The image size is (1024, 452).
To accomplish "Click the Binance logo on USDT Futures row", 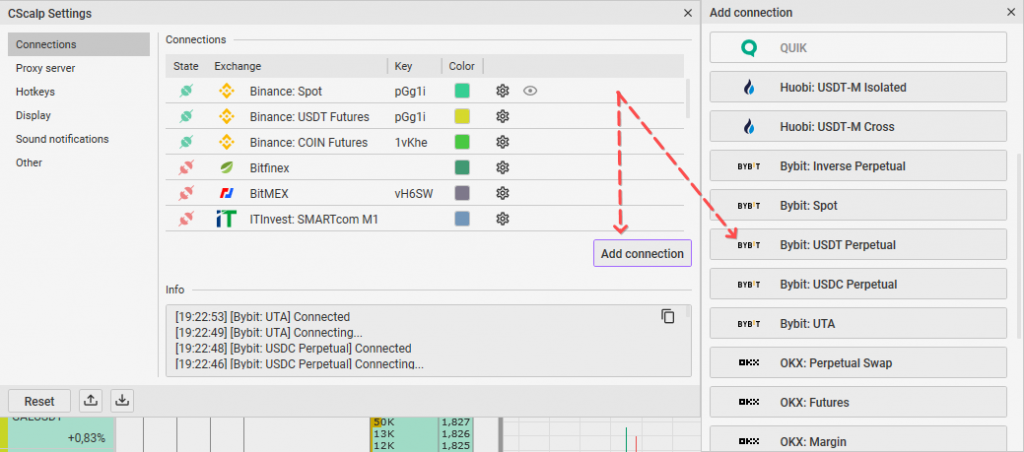I will [226, 116].
